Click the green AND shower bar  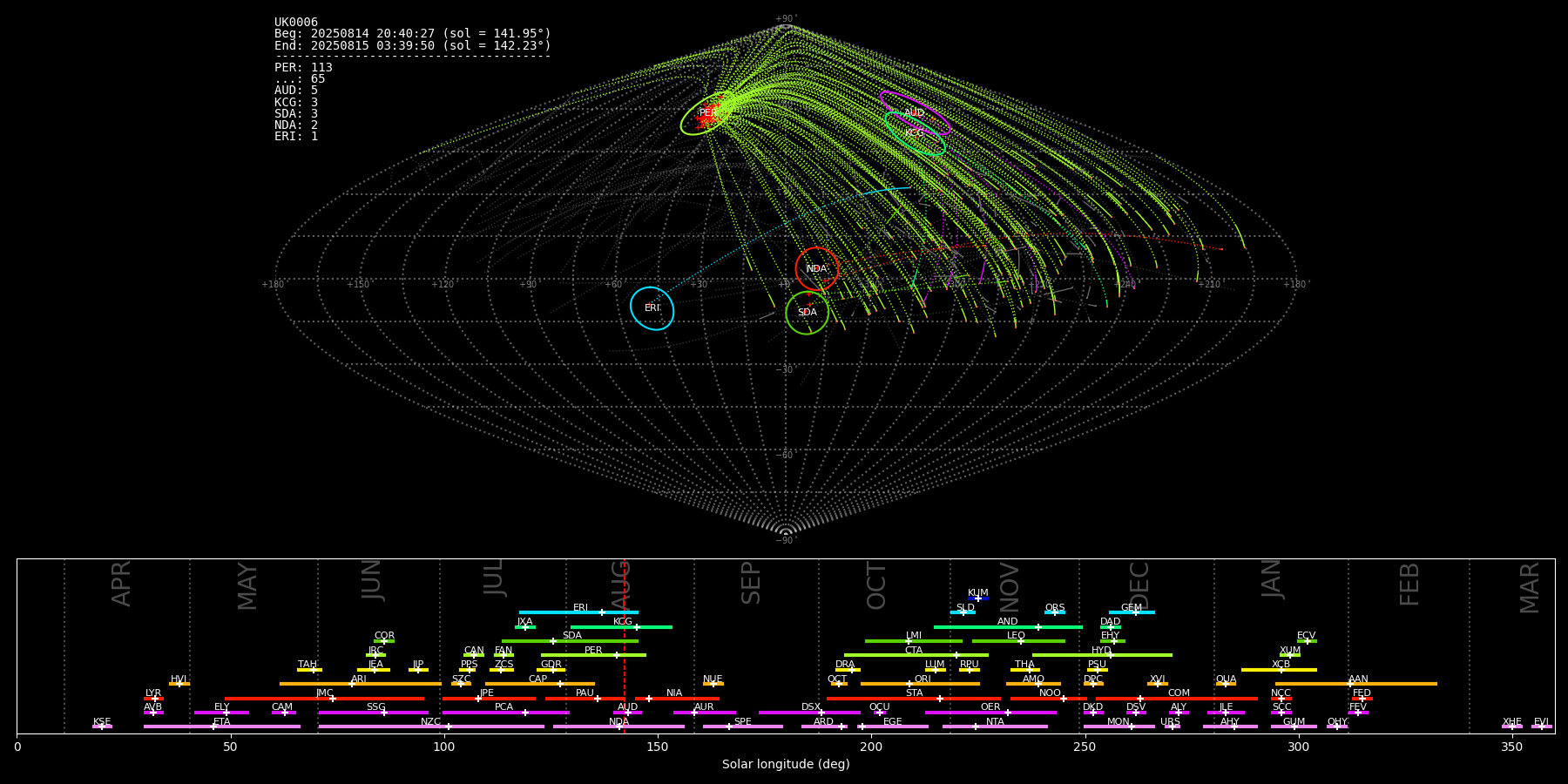pos(1008,626)
